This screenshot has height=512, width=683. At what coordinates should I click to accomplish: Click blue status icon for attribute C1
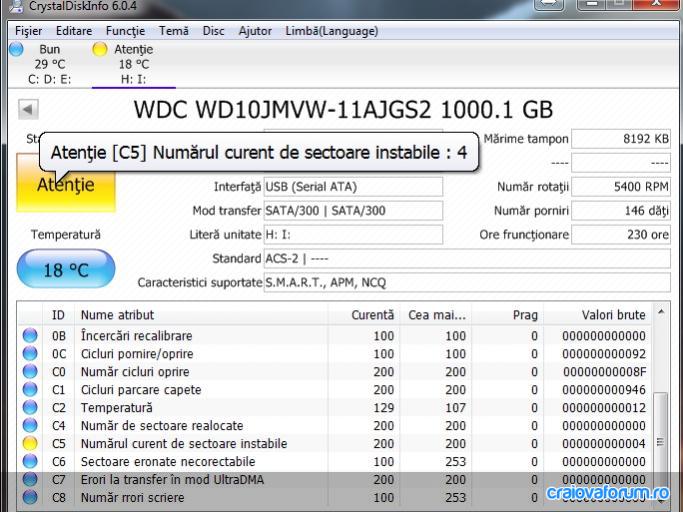pyautogui.click(x=30, y=390)
